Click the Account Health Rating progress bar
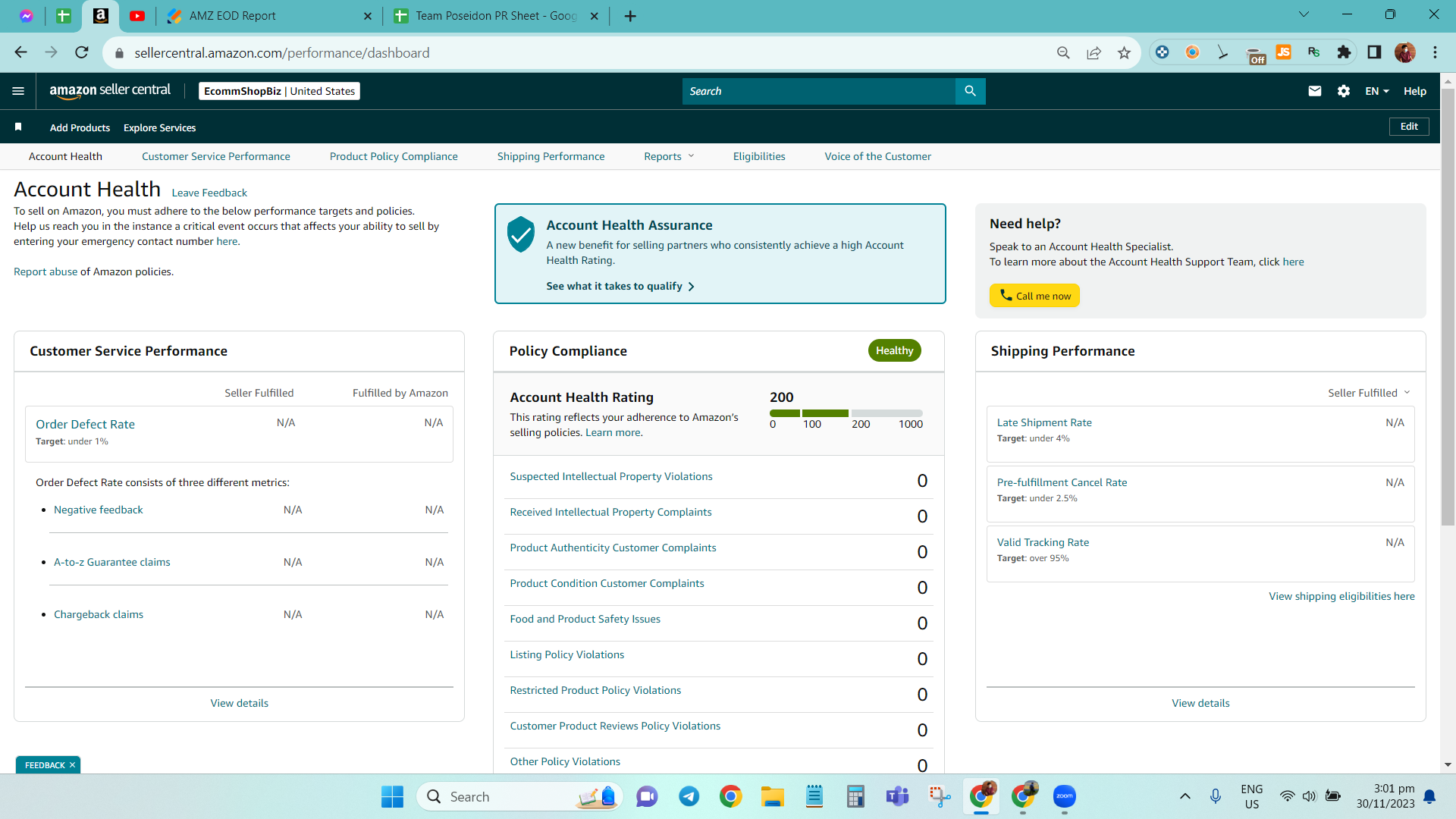Viewport: 1456px width, 819px height. (x=846, y=413)
